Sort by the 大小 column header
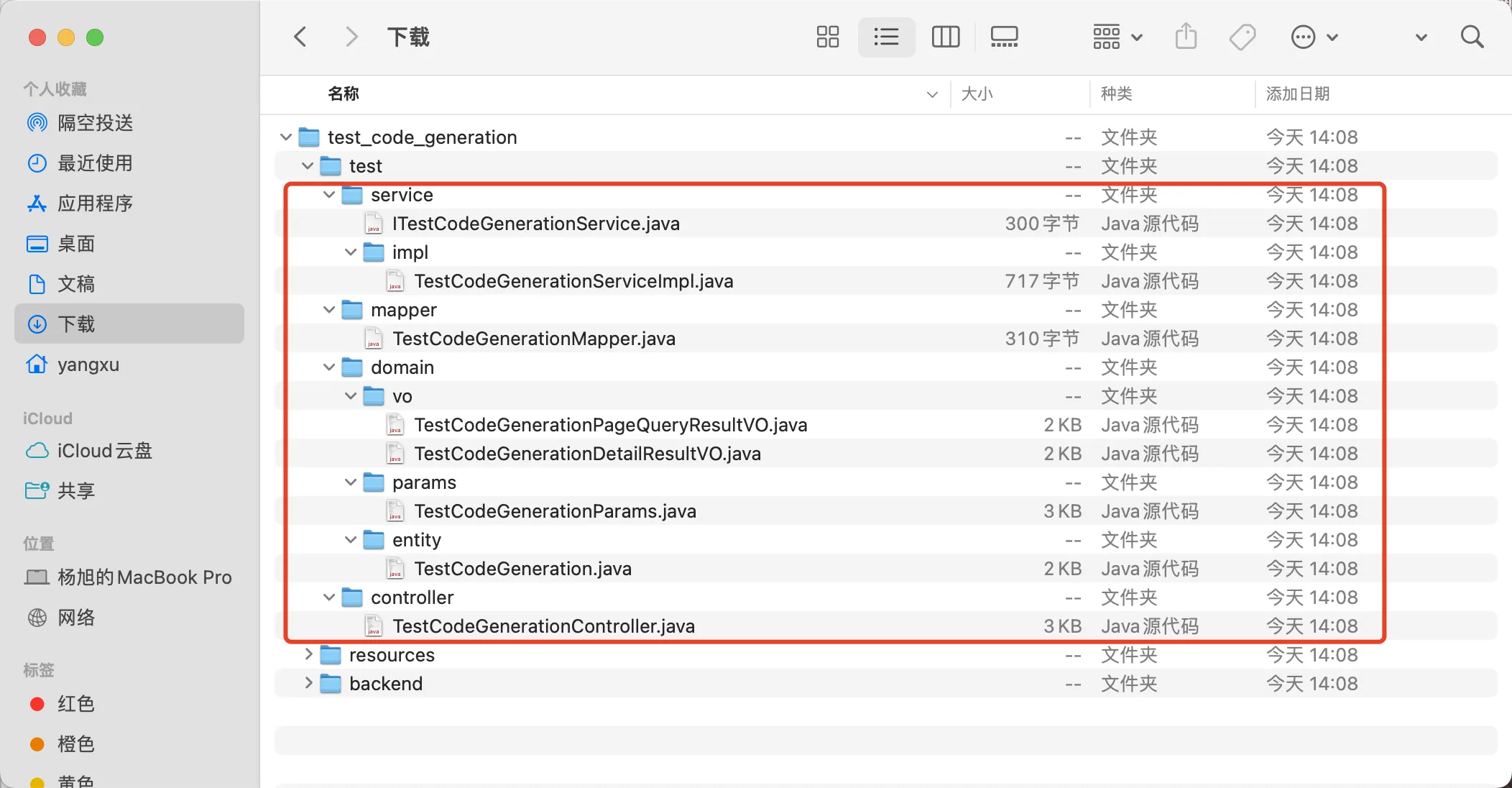This screenshot has width=1512, height=788. 977,93
